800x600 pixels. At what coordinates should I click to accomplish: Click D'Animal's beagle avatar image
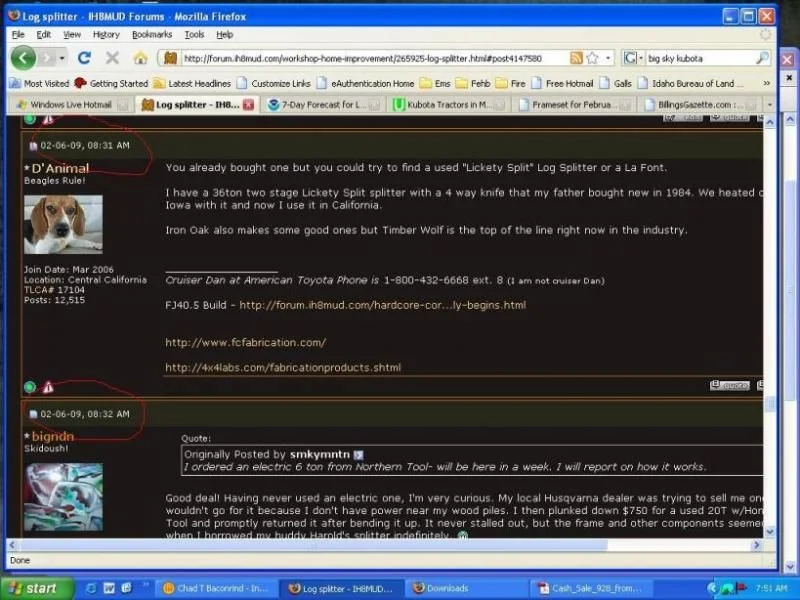63,224
